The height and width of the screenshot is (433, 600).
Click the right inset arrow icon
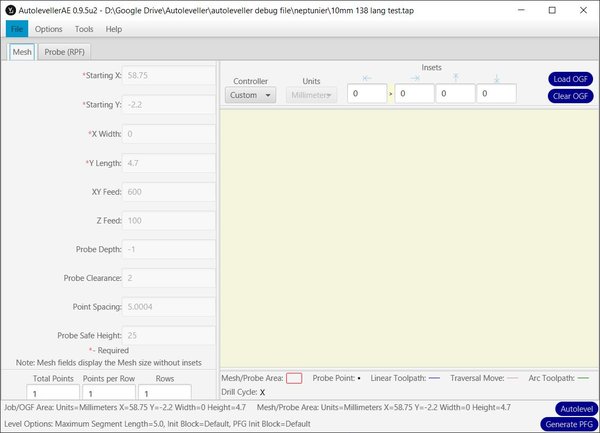415,77
